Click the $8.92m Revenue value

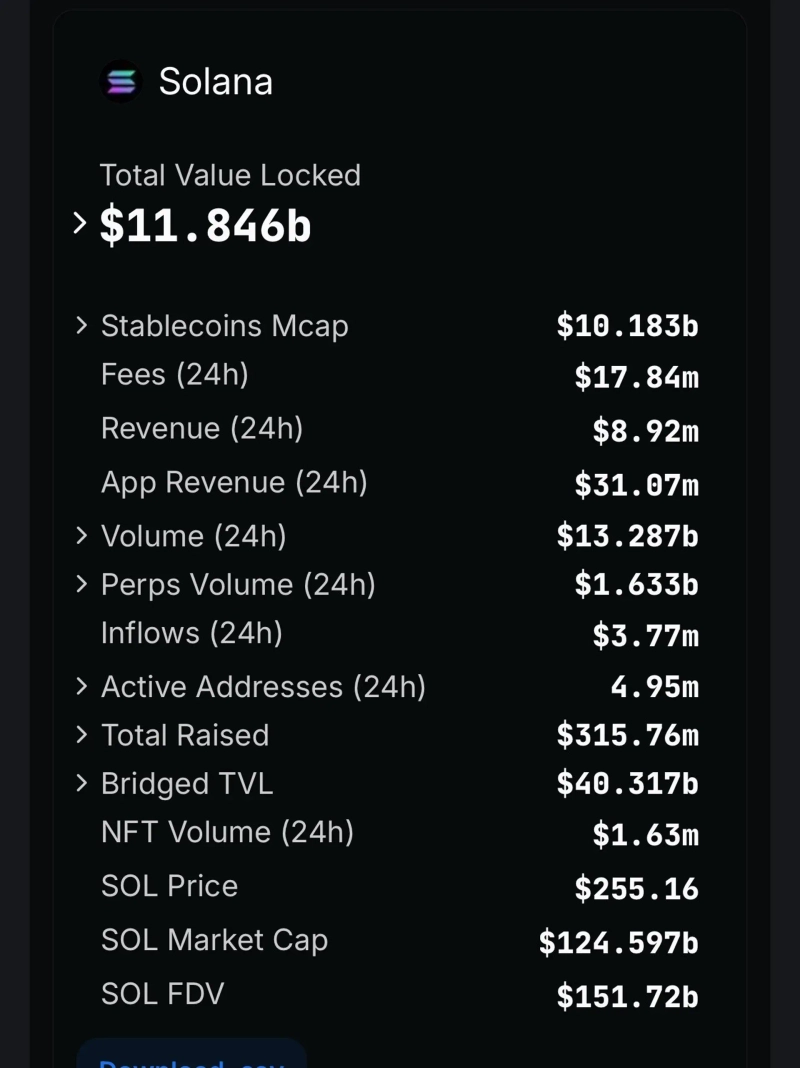[x=645, y=431]
